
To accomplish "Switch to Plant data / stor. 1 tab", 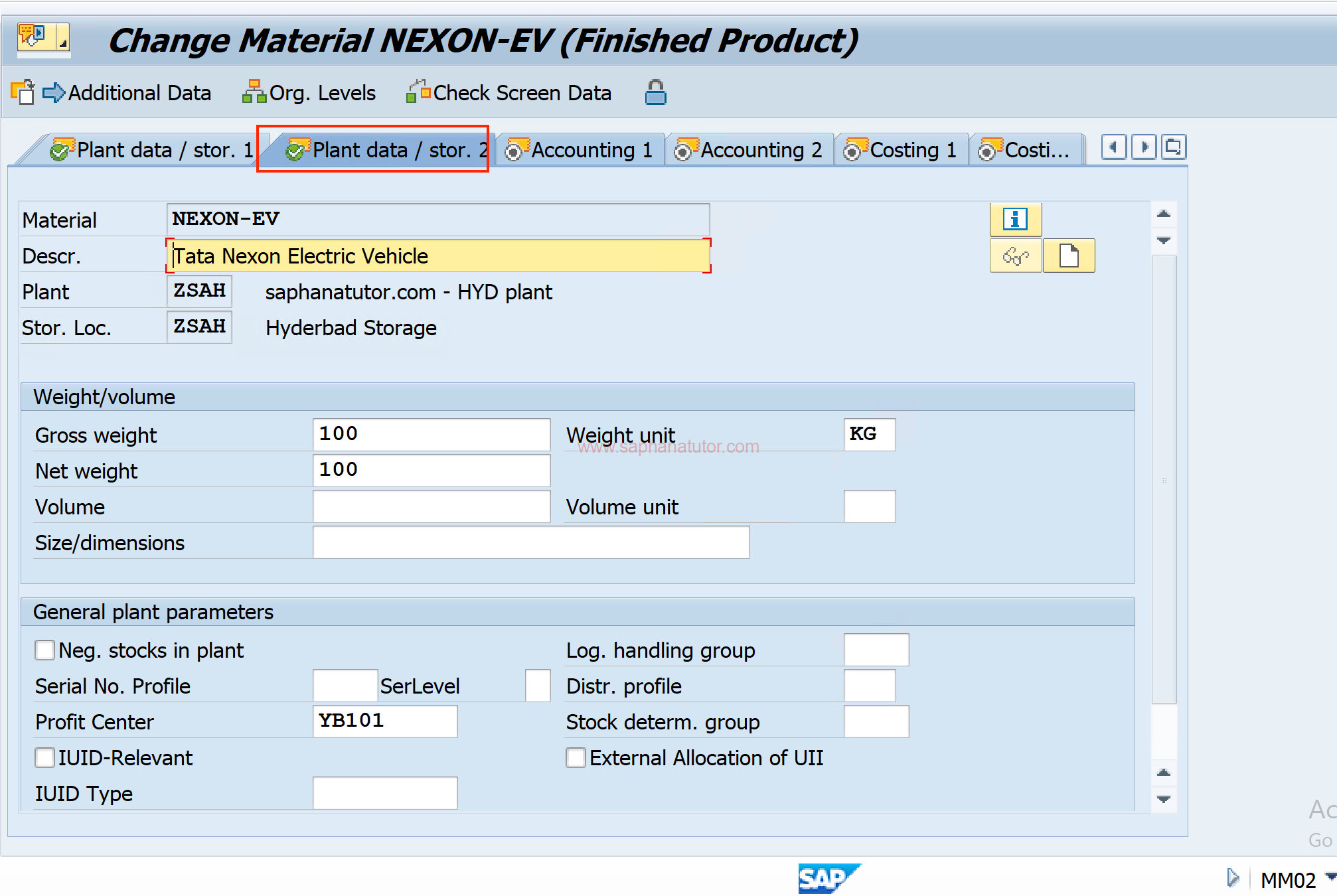I will click(151, 150).
